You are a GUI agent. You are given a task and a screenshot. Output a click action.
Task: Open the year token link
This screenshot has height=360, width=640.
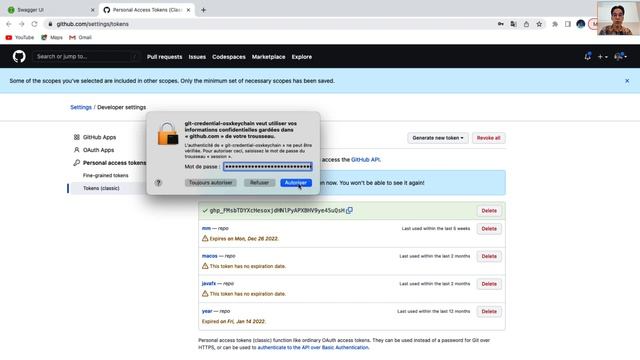tap(207, 311)
